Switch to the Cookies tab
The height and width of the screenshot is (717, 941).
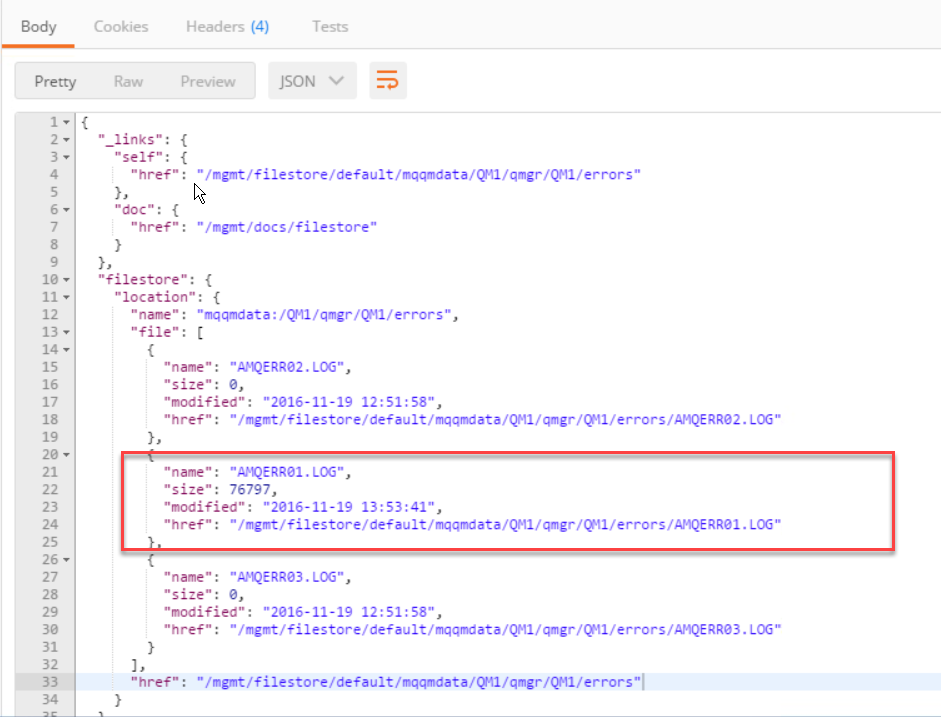[x=121, y=26]
